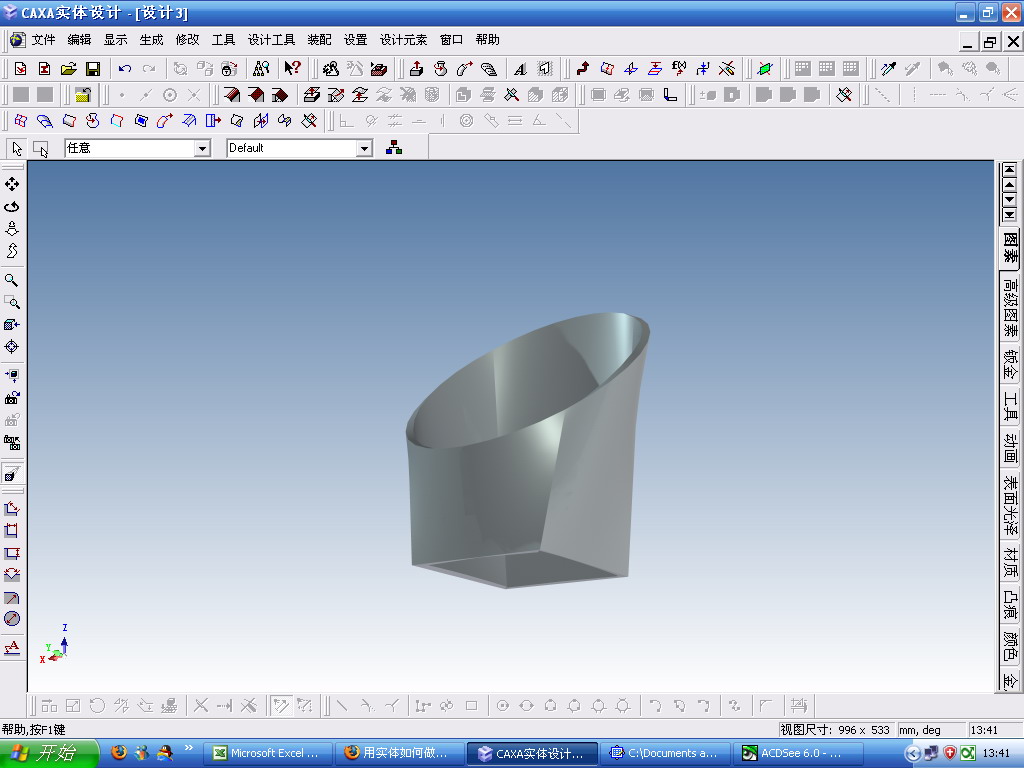
Task: Select the zoom window tool
Action: coord(12,302)
